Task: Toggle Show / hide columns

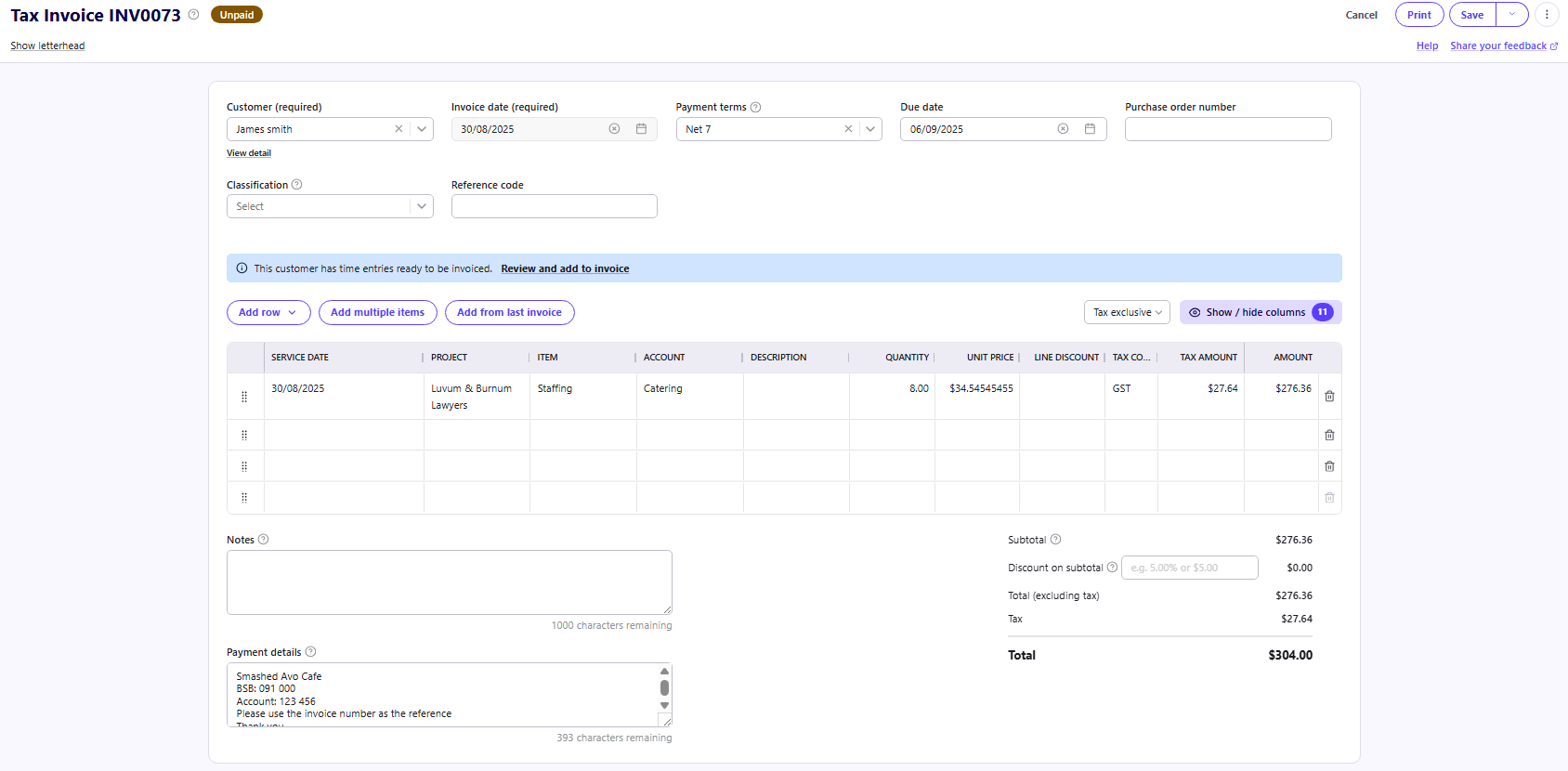Action: pyautogui.click(x=1261, y=312)
